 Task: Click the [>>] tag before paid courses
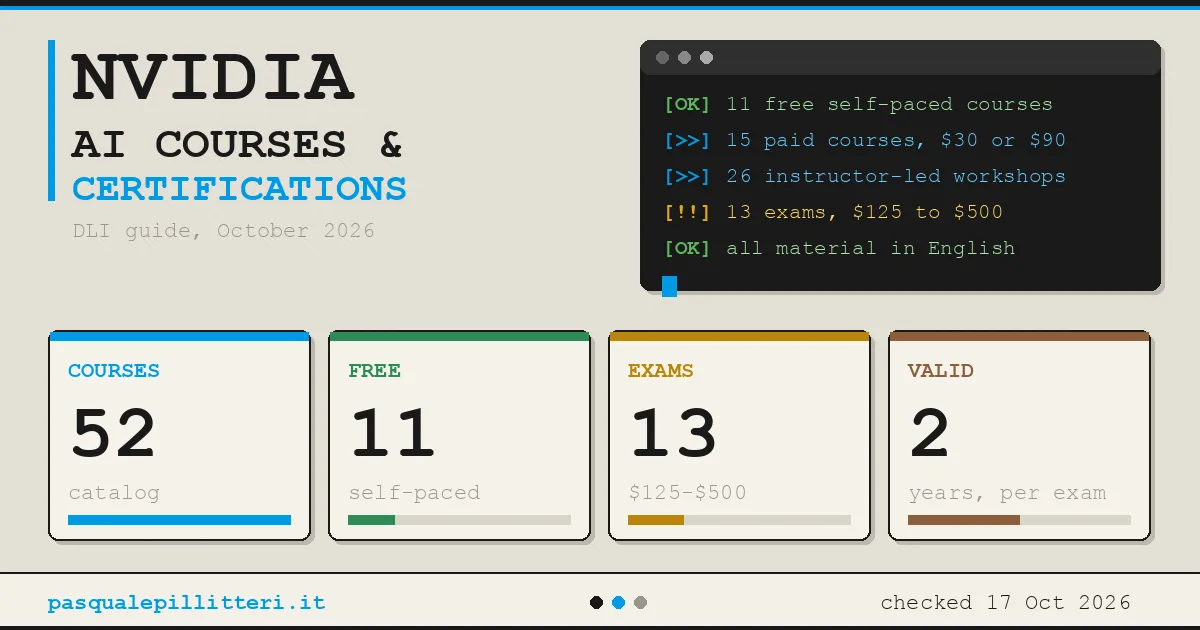(x=687, y=140)
